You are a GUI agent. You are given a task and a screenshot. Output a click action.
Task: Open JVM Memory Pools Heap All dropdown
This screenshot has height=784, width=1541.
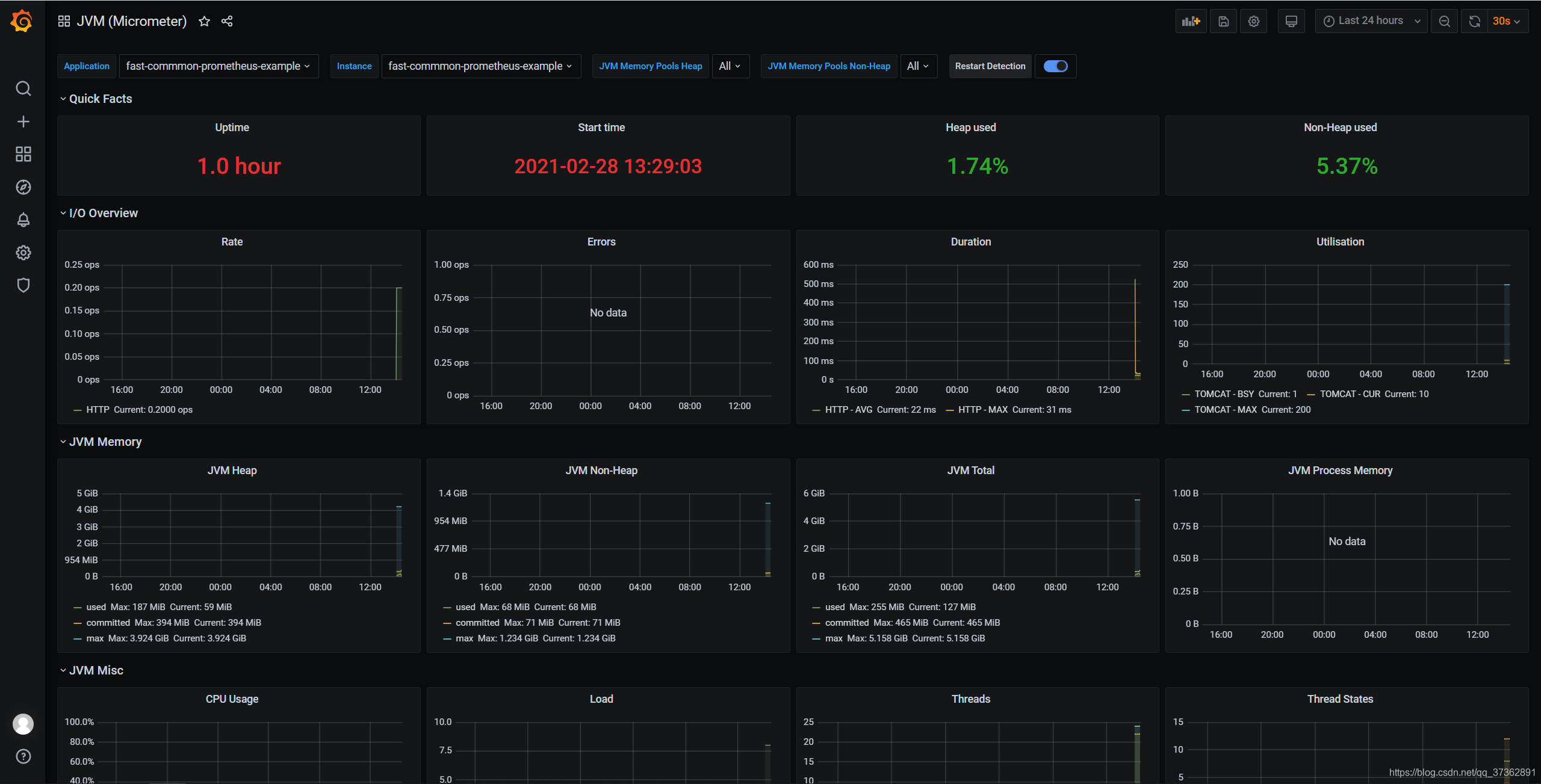coord(730,66)
